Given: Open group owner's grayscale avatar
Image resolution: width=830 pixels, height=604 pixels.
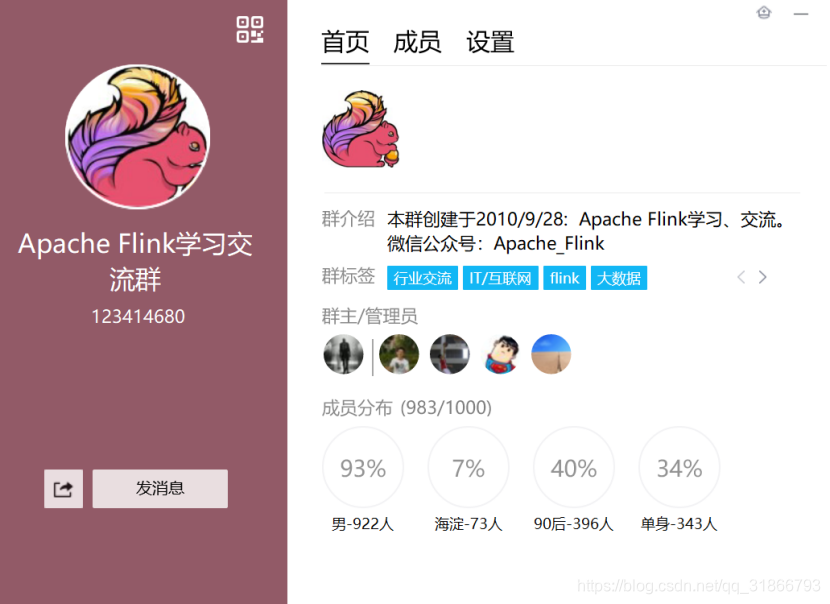Looking at the screenshot, I should click(344, 354).
